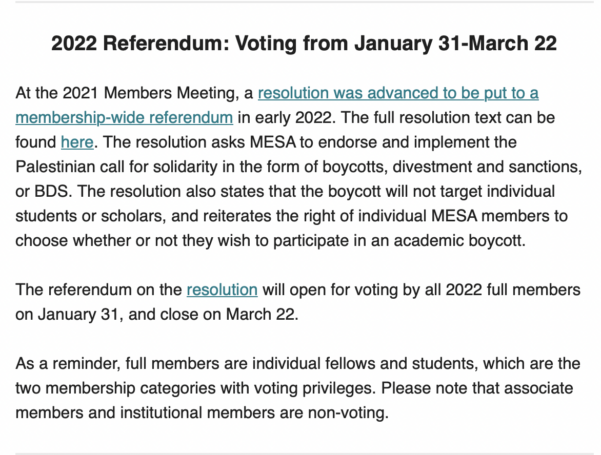Click the words "At the 2021 Members Meeting"
This screenshot has width=601, height=455.
coord(127,93)
